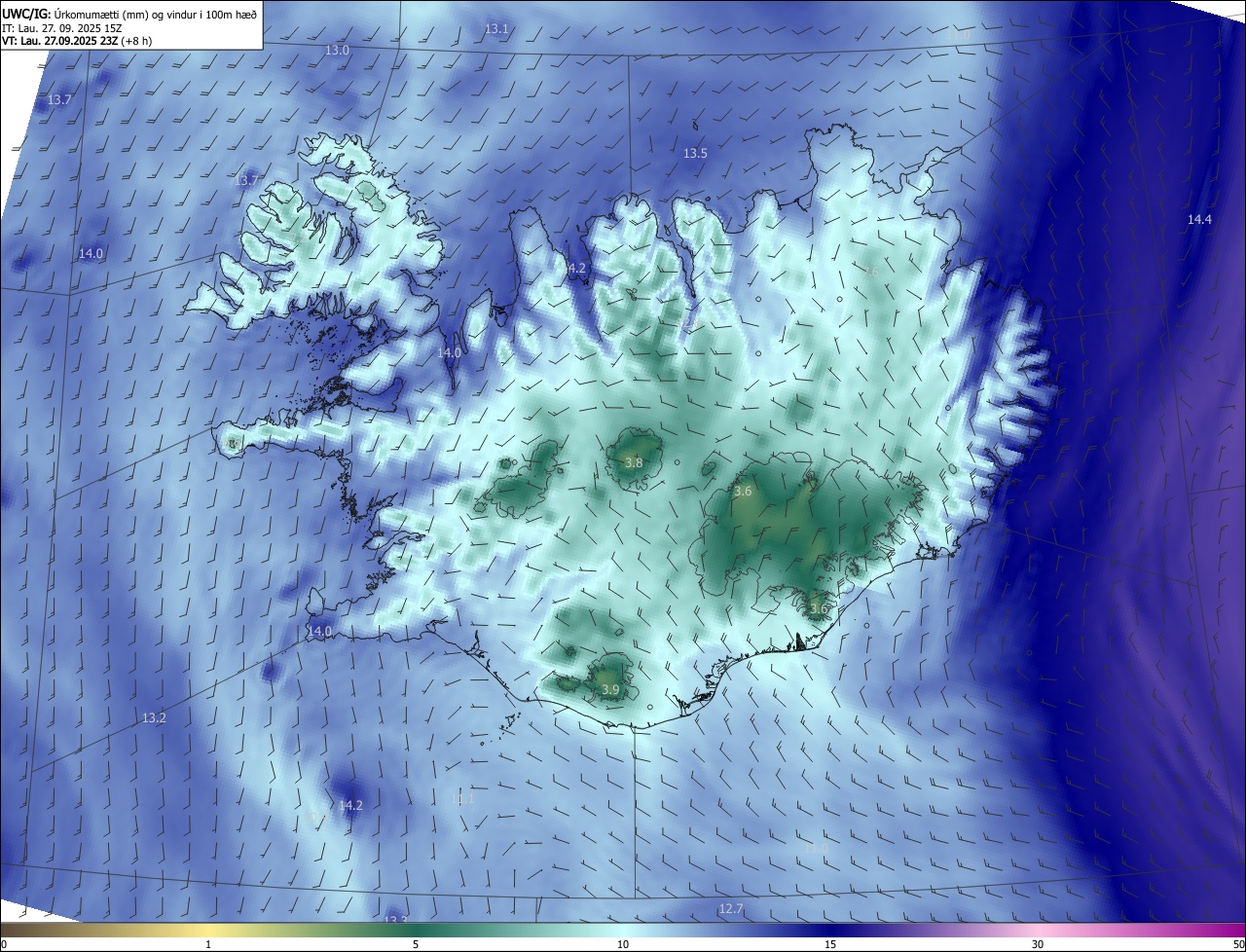The image size is (1246, 952).
Task: Click the 14.4 value label over the sea
Action: click(x=1199, y=220)
